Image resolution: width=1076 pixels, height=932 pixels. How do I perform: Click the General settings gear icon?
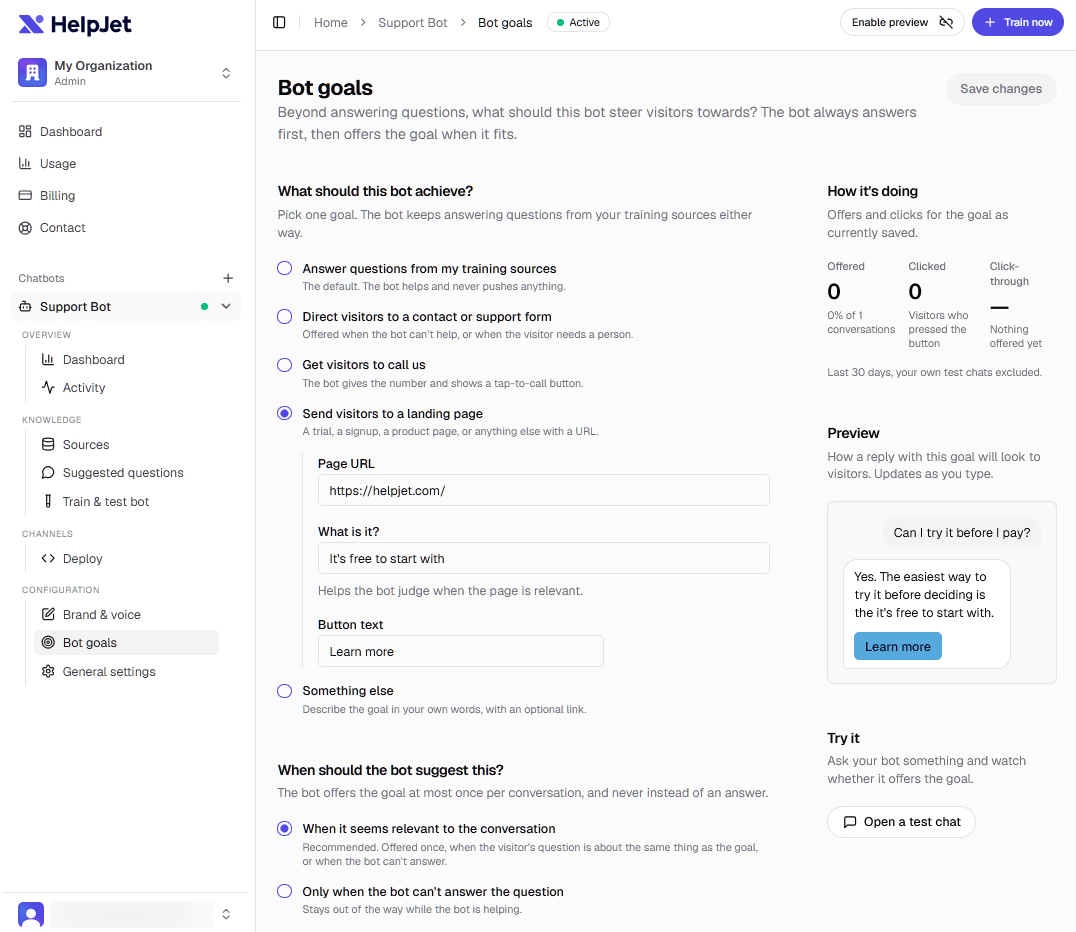(x=48, y=671)
